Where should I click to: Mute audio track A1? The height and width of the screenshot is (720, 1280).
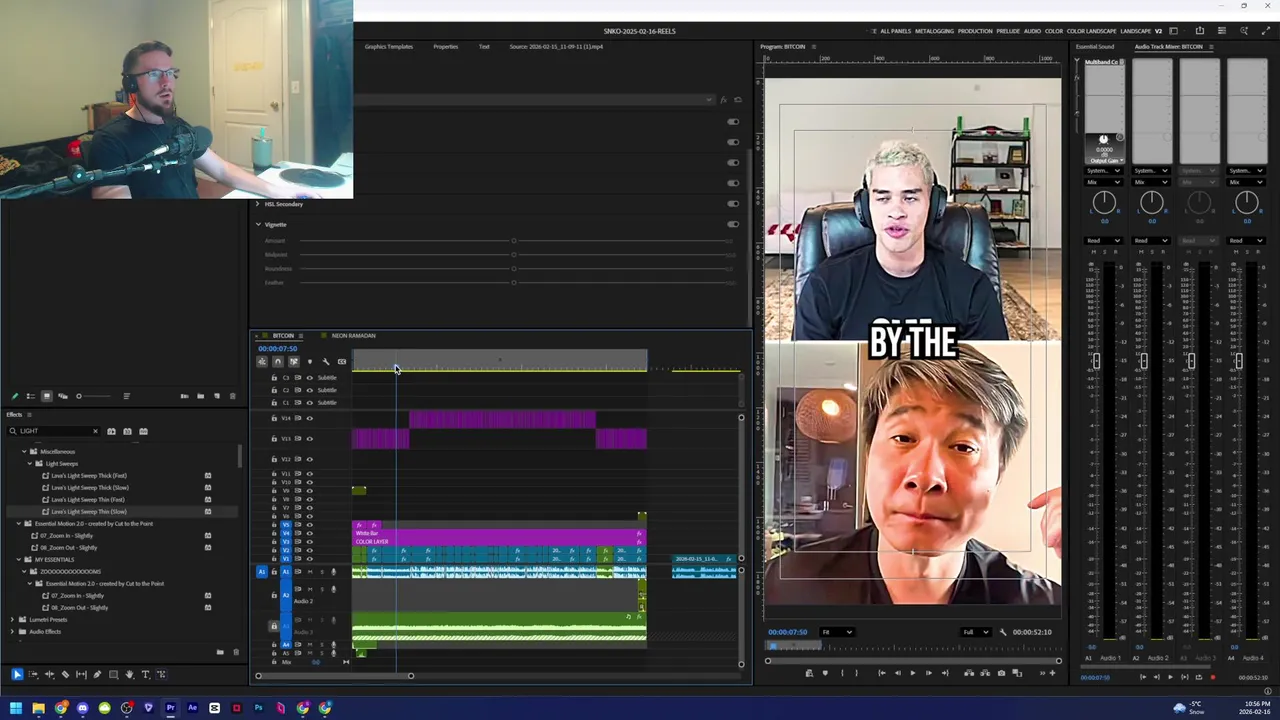tap(309, 572)
